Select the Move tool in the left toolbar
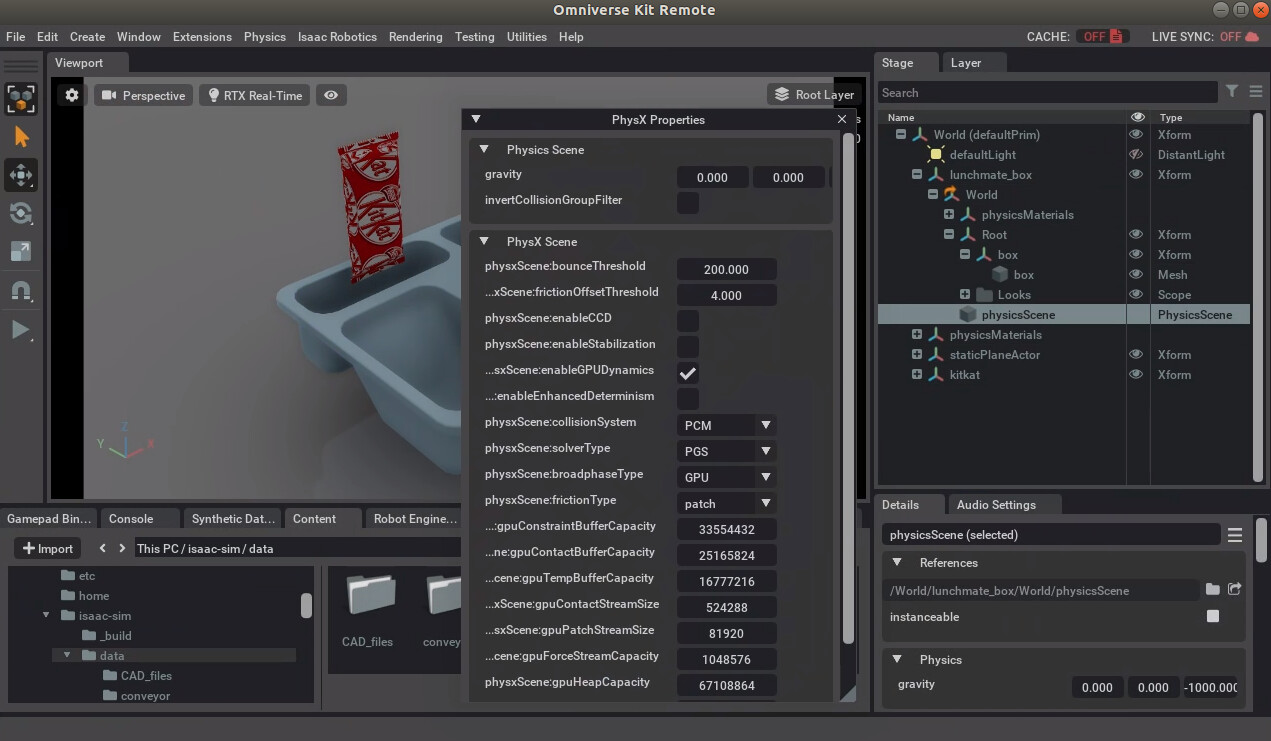Screen dimensions: 1271x741 [x=22, y=175]
